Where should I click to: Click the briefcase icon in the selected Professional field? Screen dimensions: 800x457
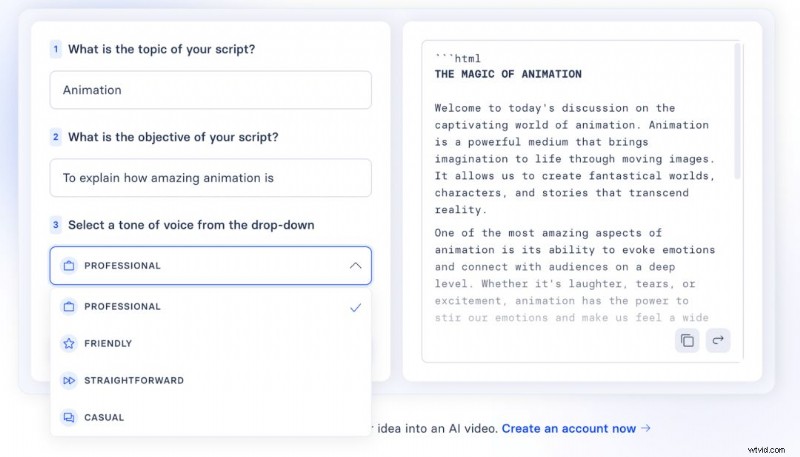click(69, 266)
